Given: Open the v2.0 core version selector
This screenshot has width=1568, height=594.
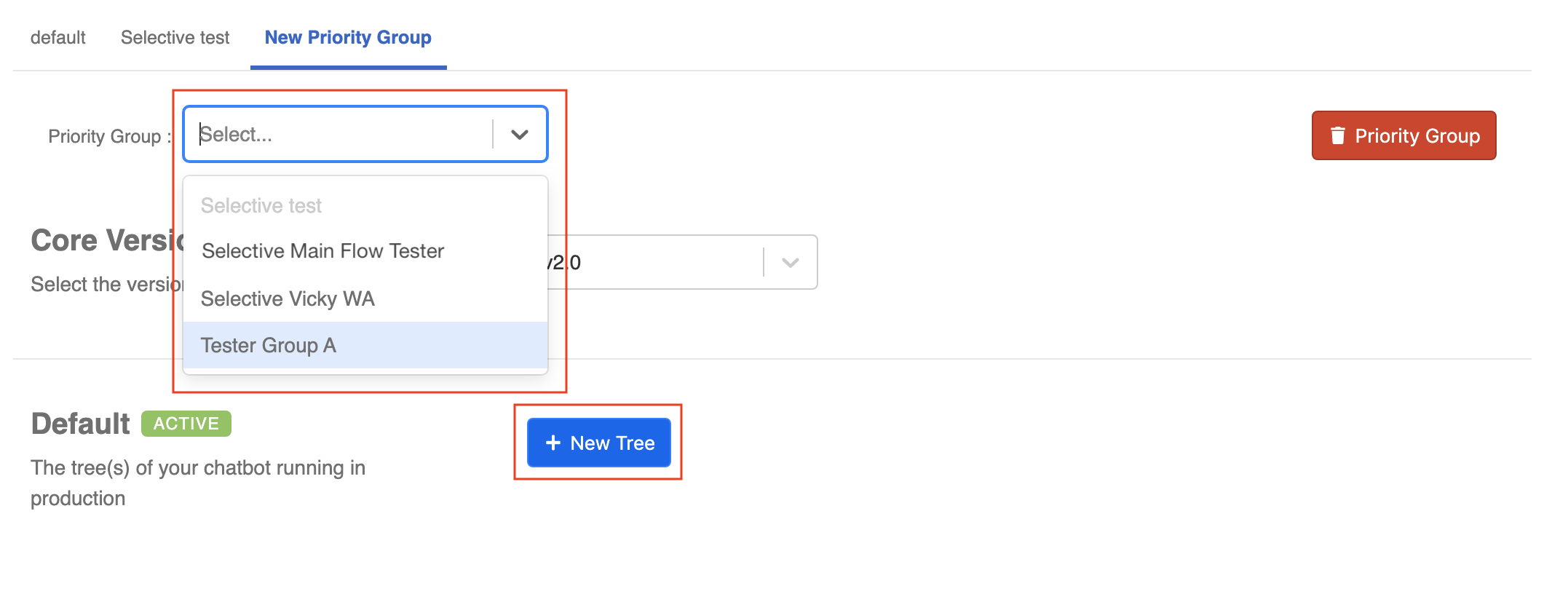Looking at the screenshot, I should [x=682, y=262].
